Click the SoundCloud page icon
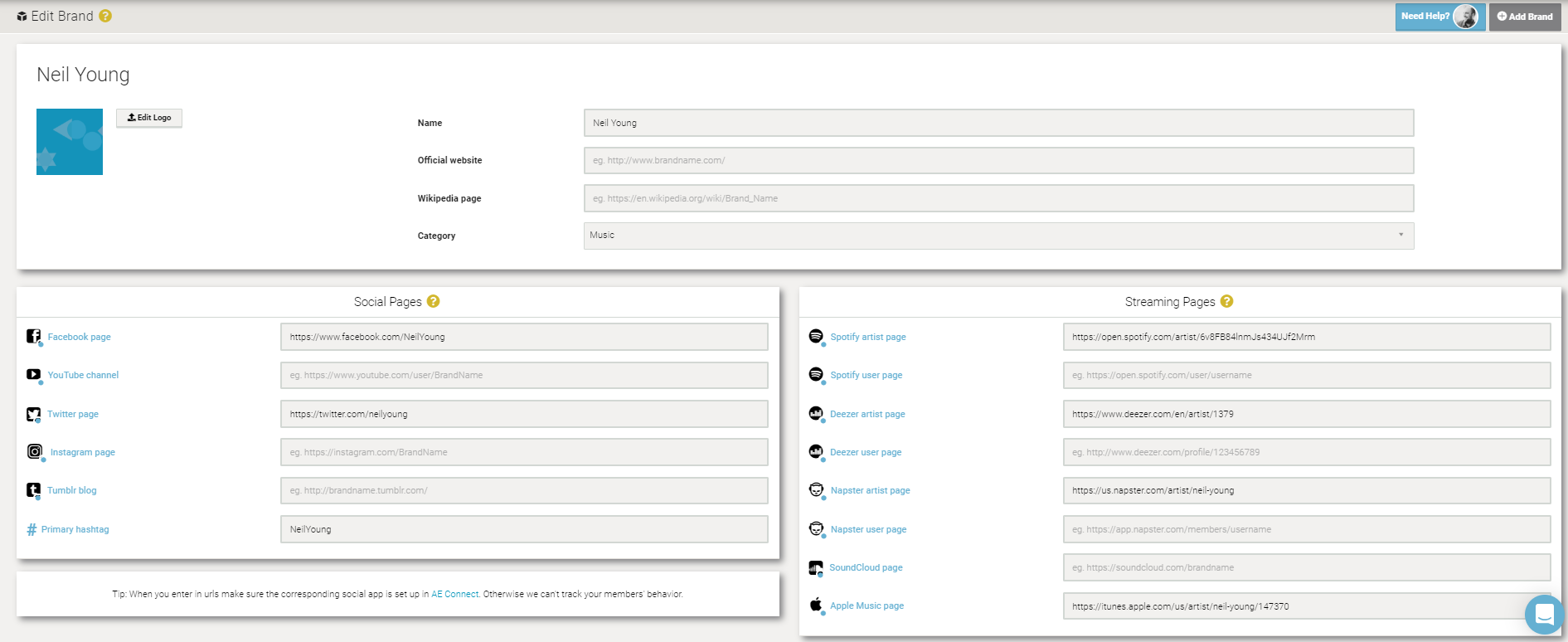Screen dimensions: 1568x642 816,567
